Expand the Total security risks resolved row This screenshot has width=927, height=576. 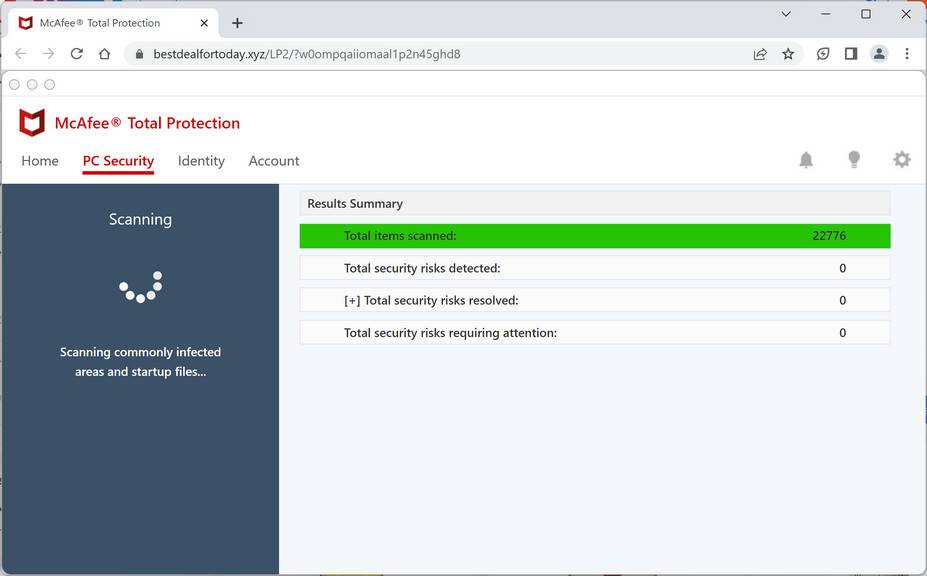pyautogui.click(x=352, y=300)
